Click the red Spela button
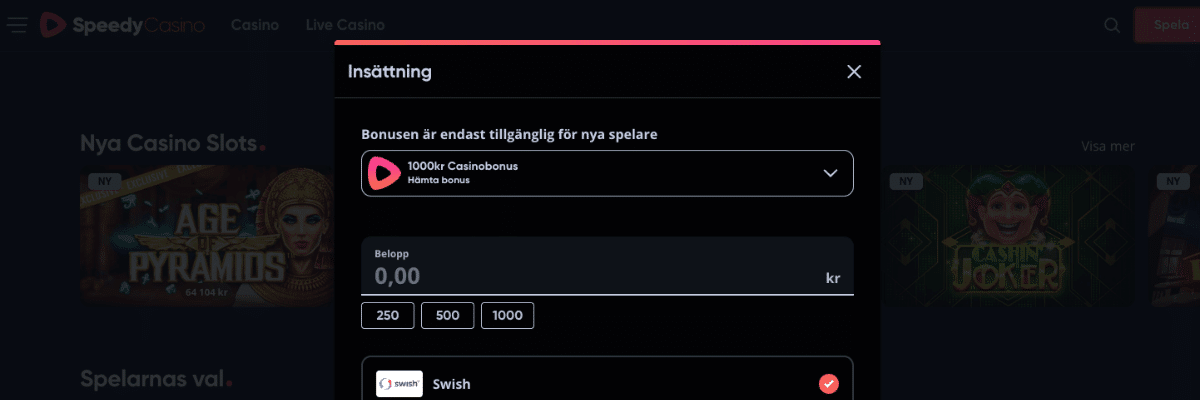1200x400 pixels. click(1167, 25)
